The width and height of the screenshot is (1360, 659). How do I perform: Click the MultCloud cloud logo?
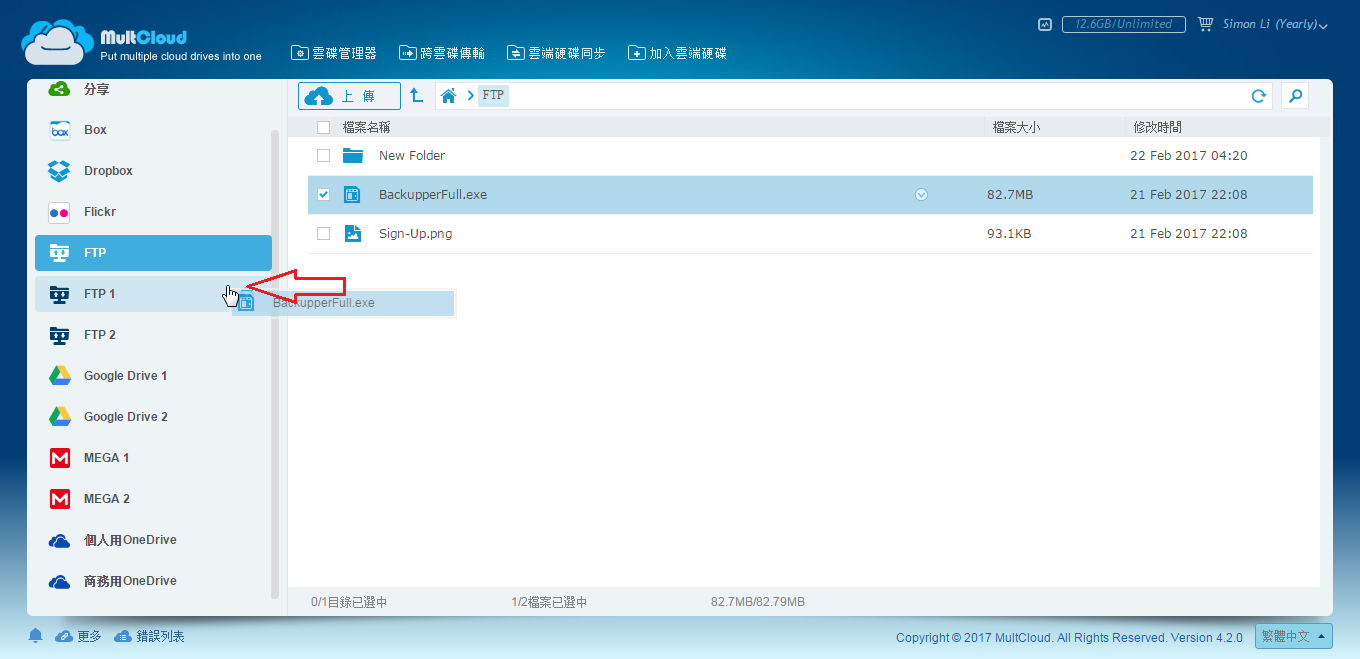(58, 42)
